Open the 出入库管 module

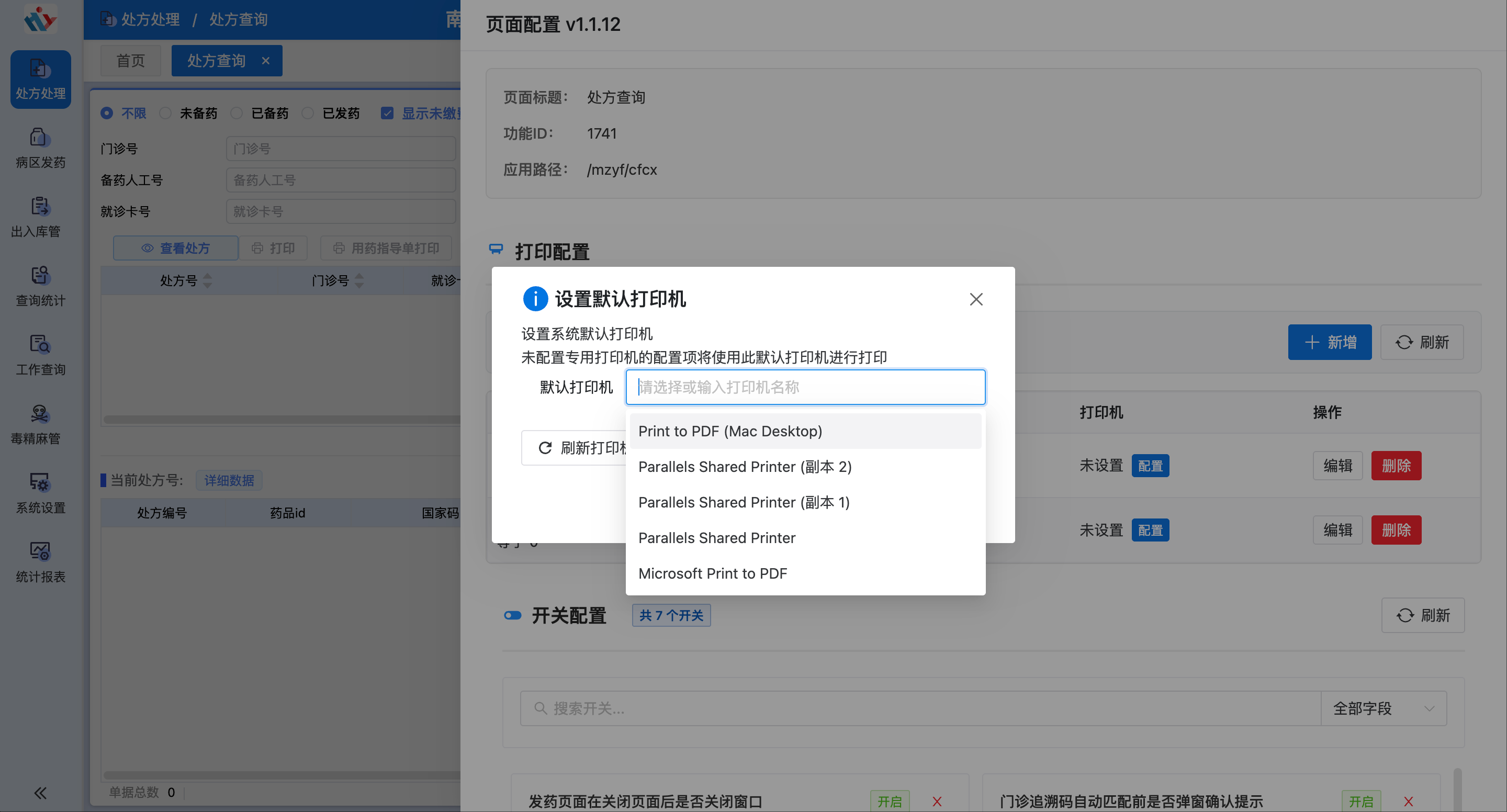[40, 217]
